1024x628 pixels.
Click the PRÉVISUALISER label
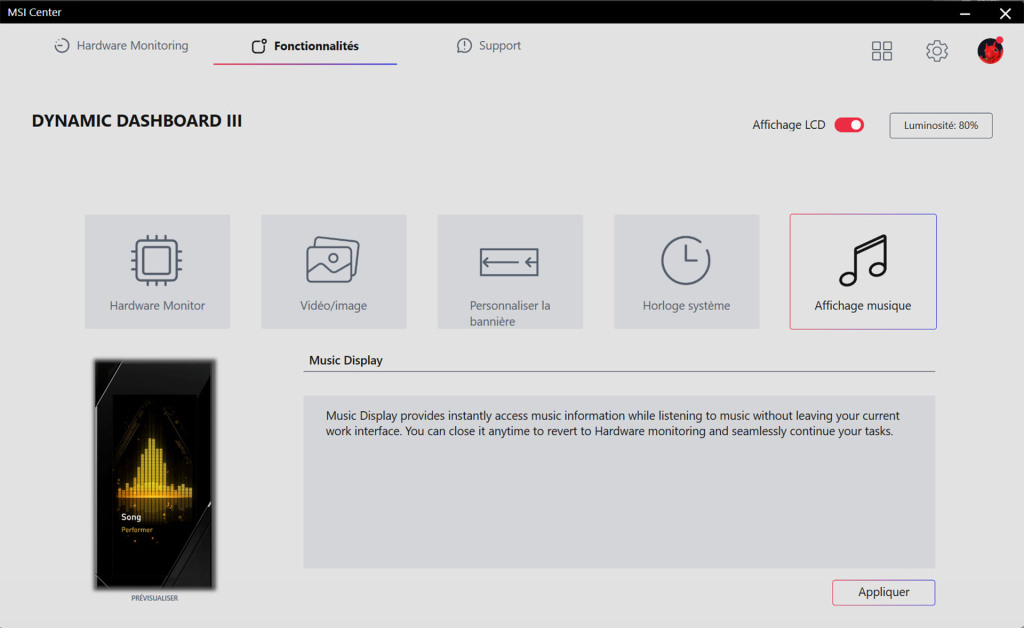(154, 598)
